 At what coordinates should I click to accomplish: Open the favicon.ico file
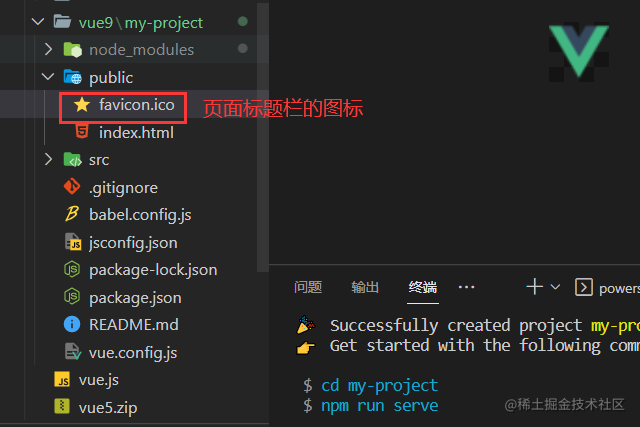[x=137, y=105]
